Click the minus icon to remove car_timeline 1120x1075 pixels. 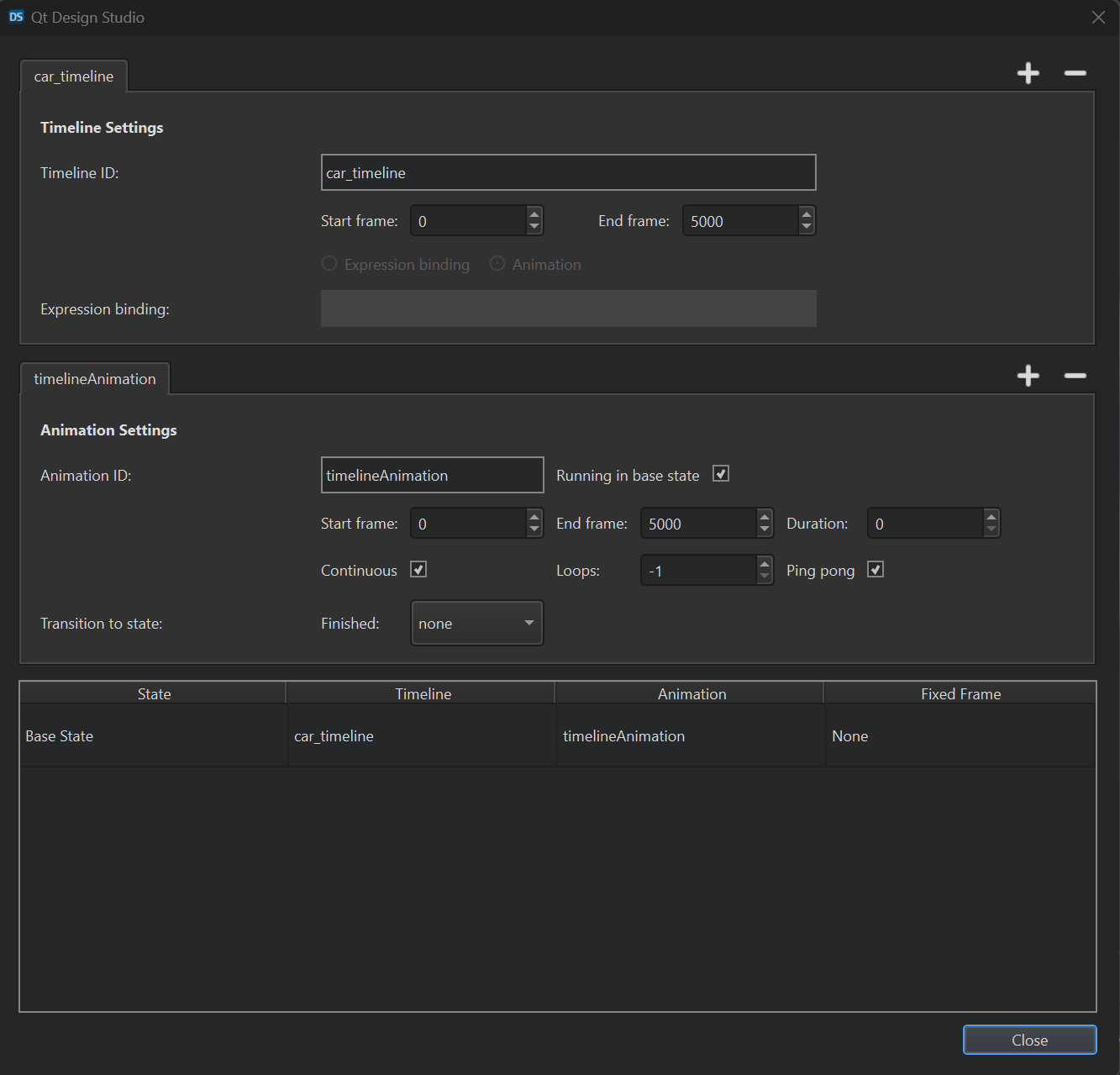(1075, 73)
